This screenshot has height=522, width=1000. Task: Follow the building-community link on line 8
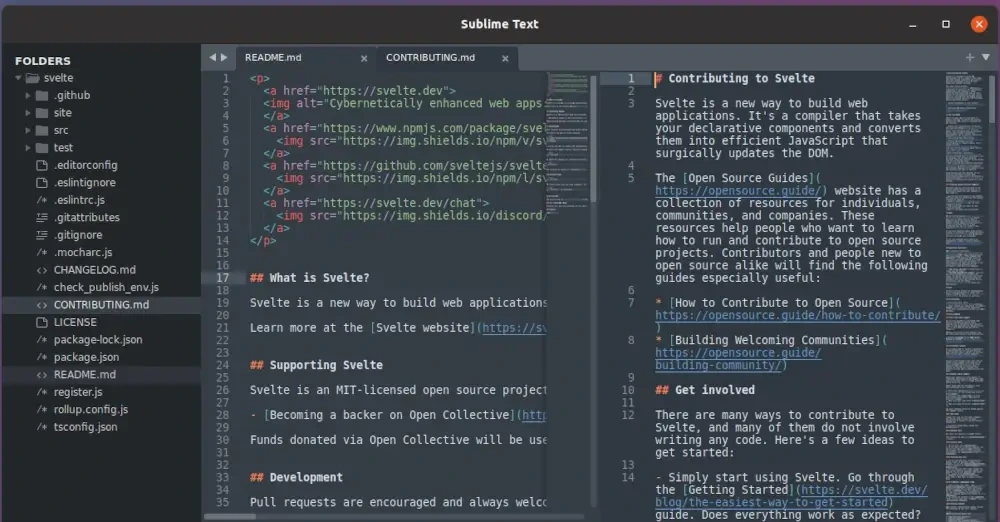738,359
